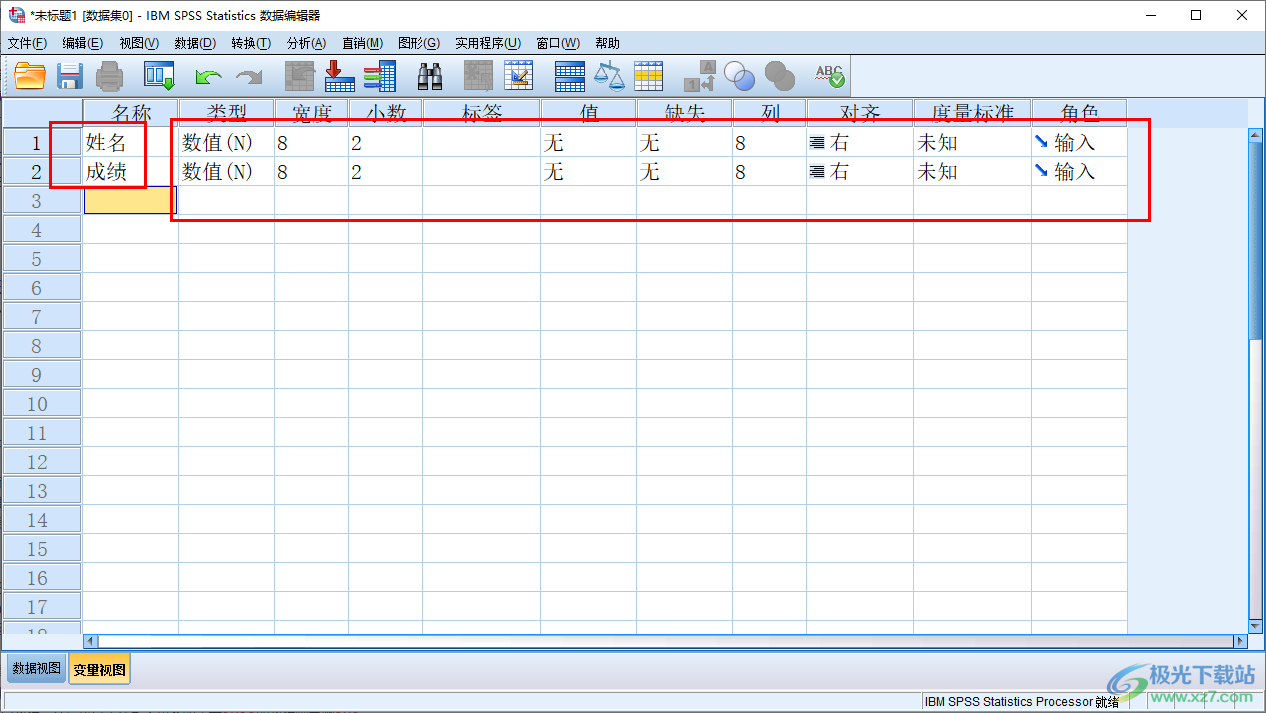Open the 图形(G) menu
The image size is (1266, 713).
coord(419,43)
